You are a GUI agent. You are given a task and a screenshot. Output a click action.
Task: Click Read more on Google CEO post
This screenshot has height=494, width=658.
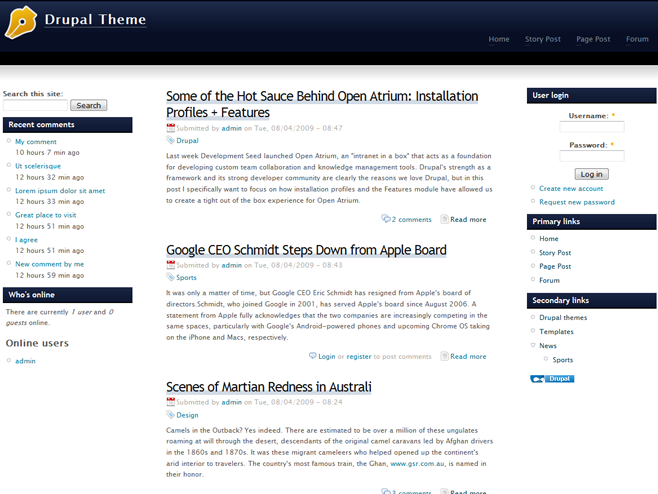click(x=468, y=356)
